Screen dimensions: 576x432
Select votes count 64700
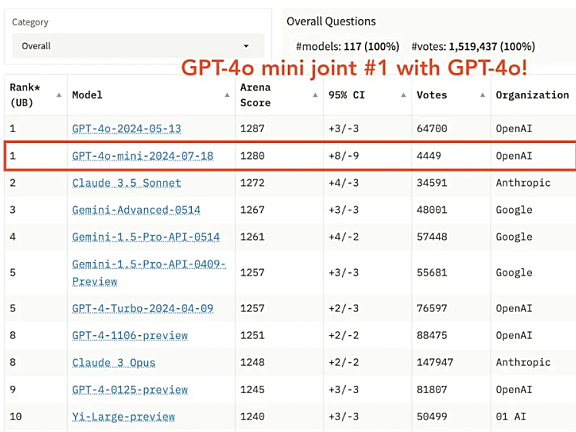(x=432, y=129)
